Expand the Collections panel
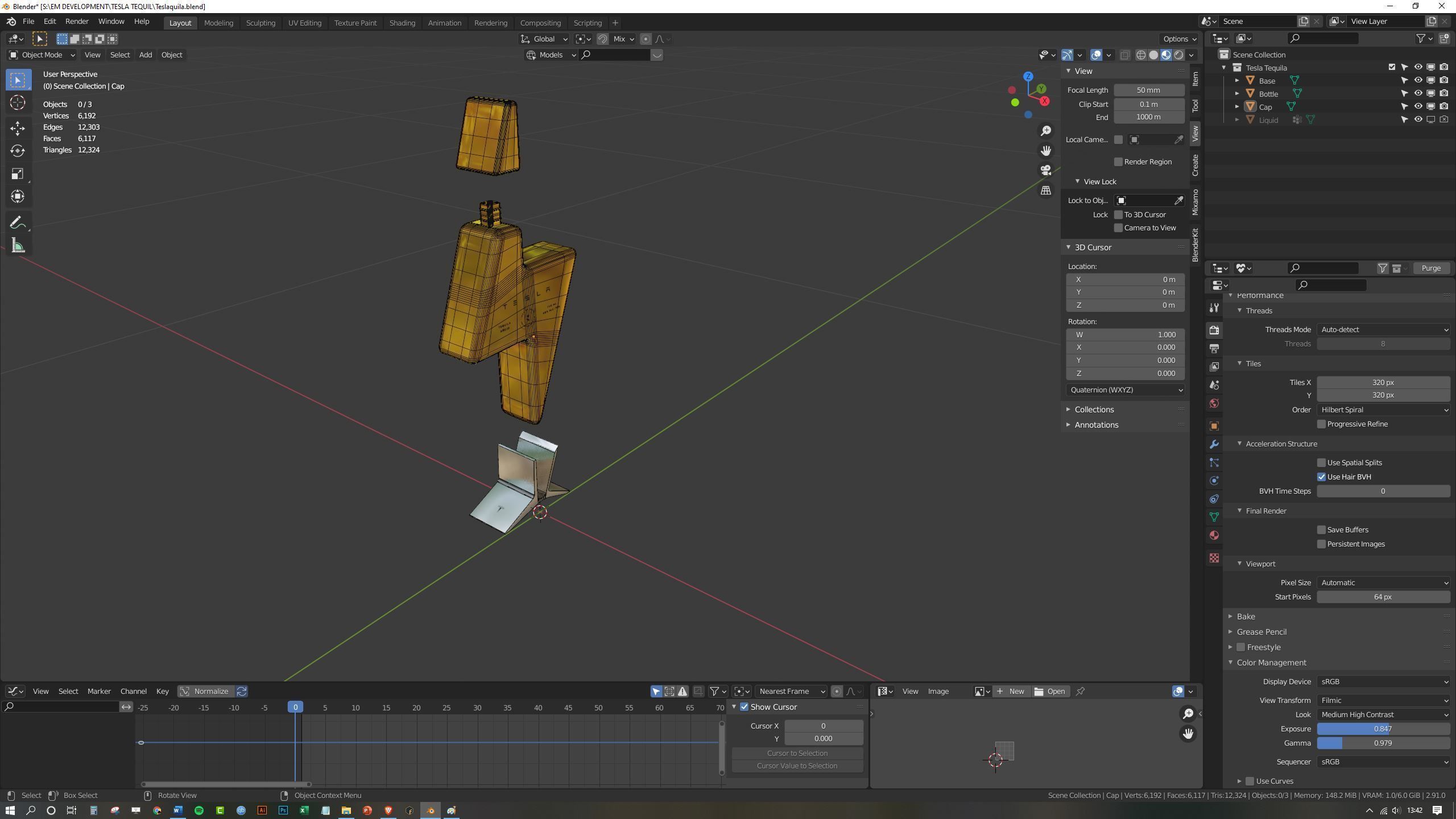 coord(1094,409)
